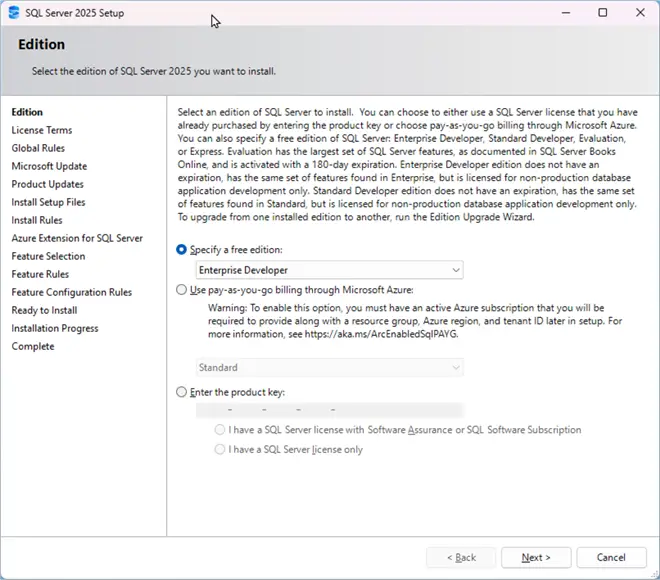Click Feature Rules in the step list

click(x=40, y=274)
